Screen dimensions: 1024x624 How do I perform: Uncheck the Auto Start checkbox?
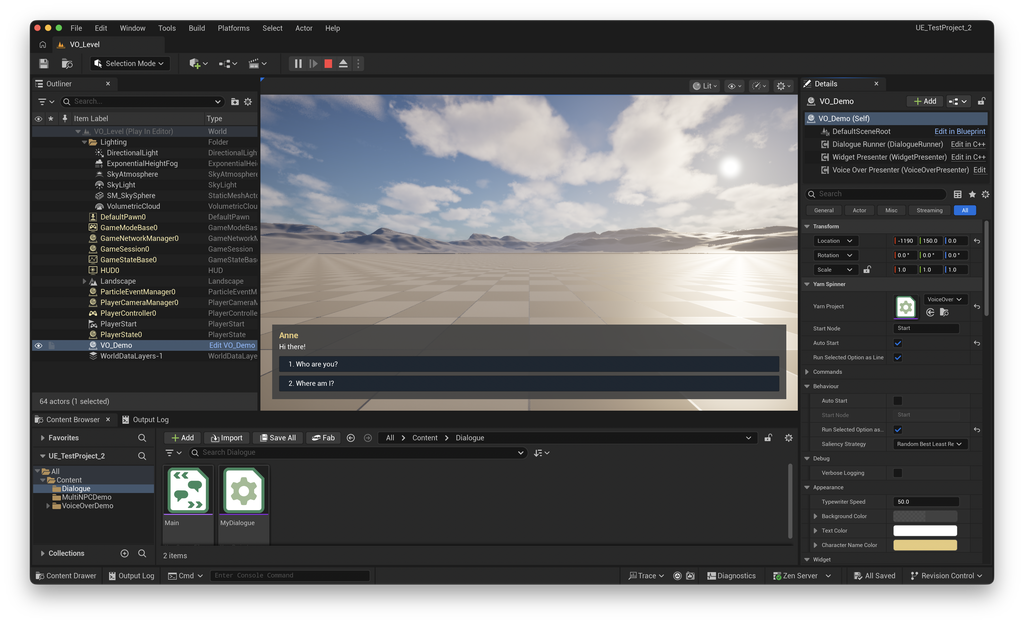click(x=898, y=343)
